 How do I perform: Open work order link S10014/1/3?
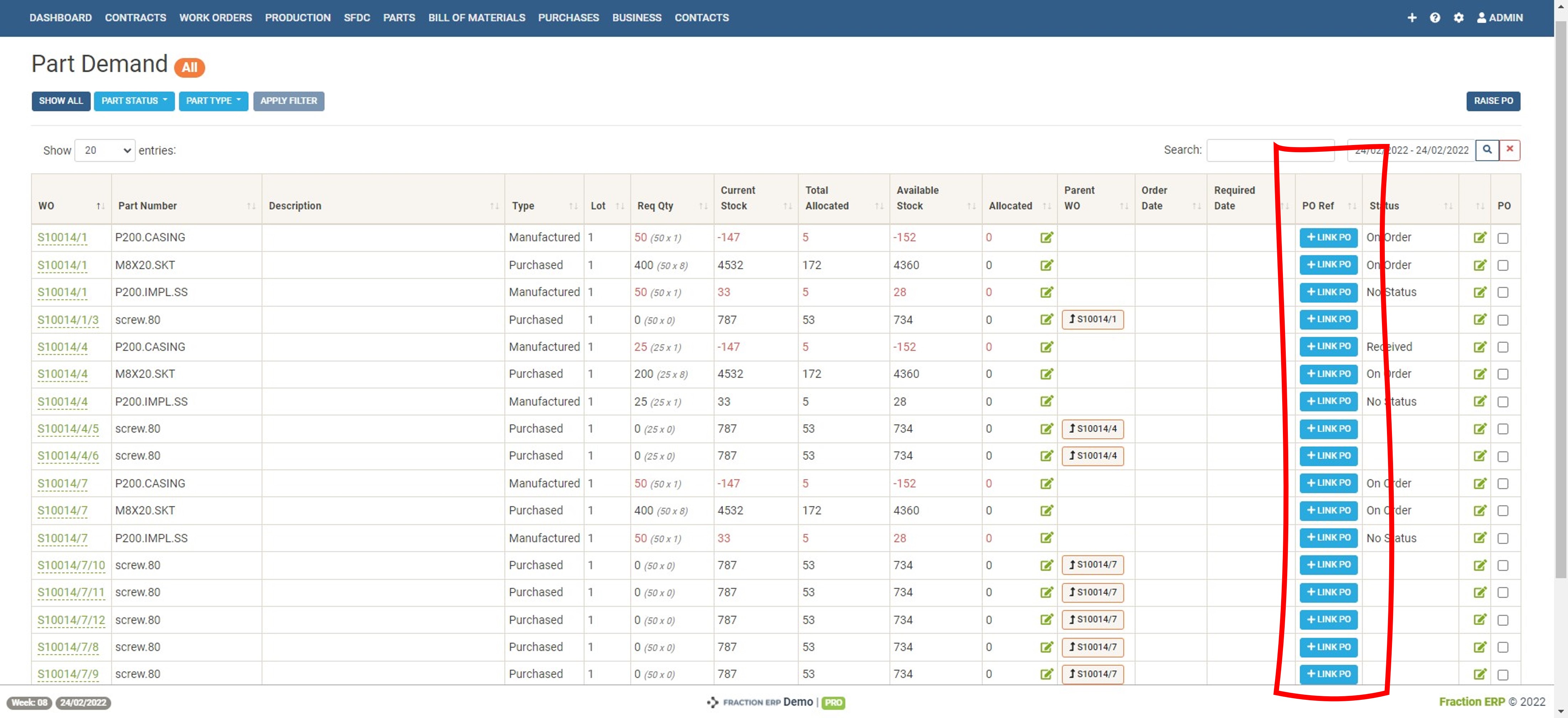[68, 320]
